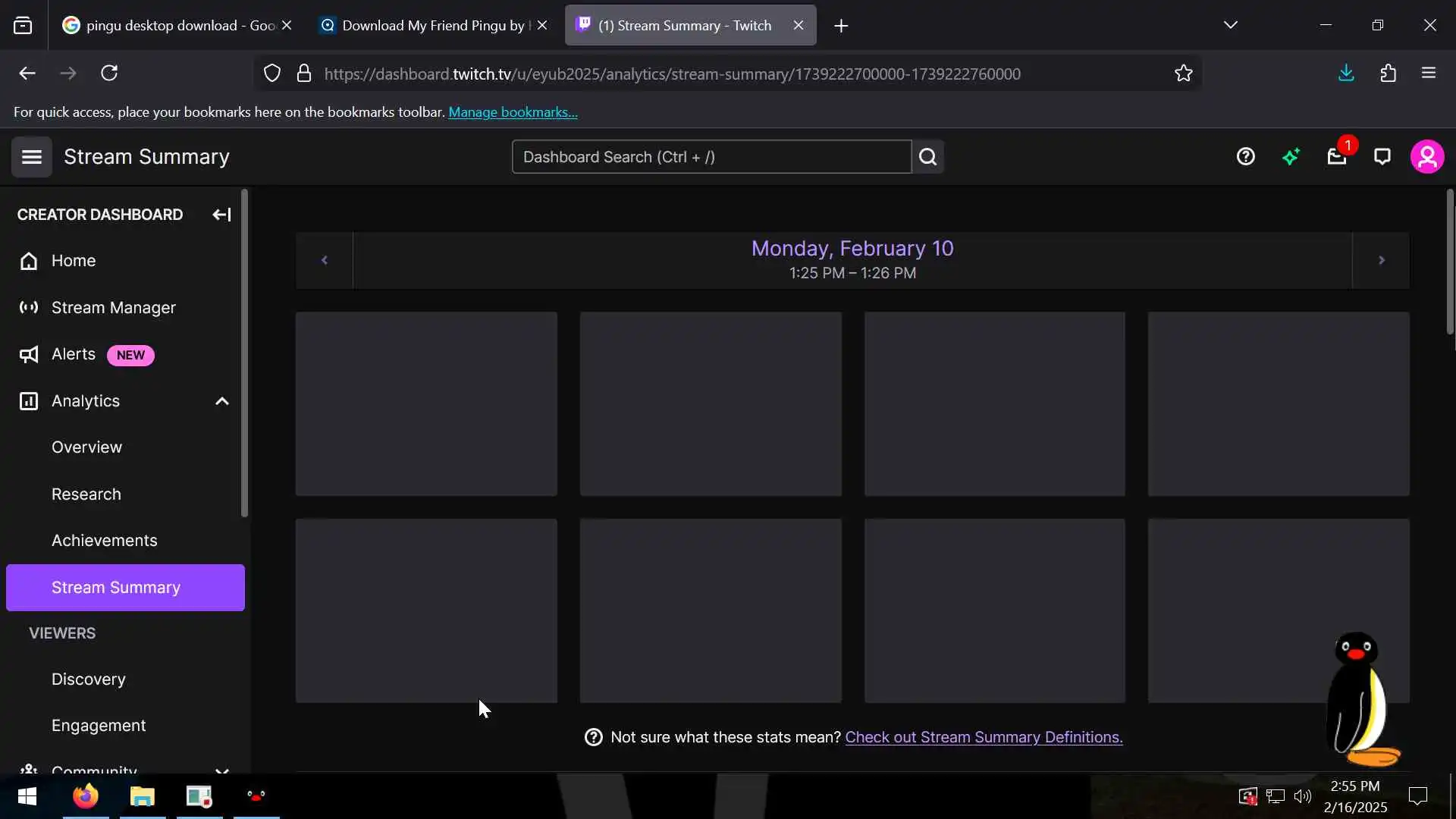Image resolution: width=1456 pixels, height=819 pixels.
Task: Collapse the Creator Dashboard sidebar arrow
Action: point(221,215)
